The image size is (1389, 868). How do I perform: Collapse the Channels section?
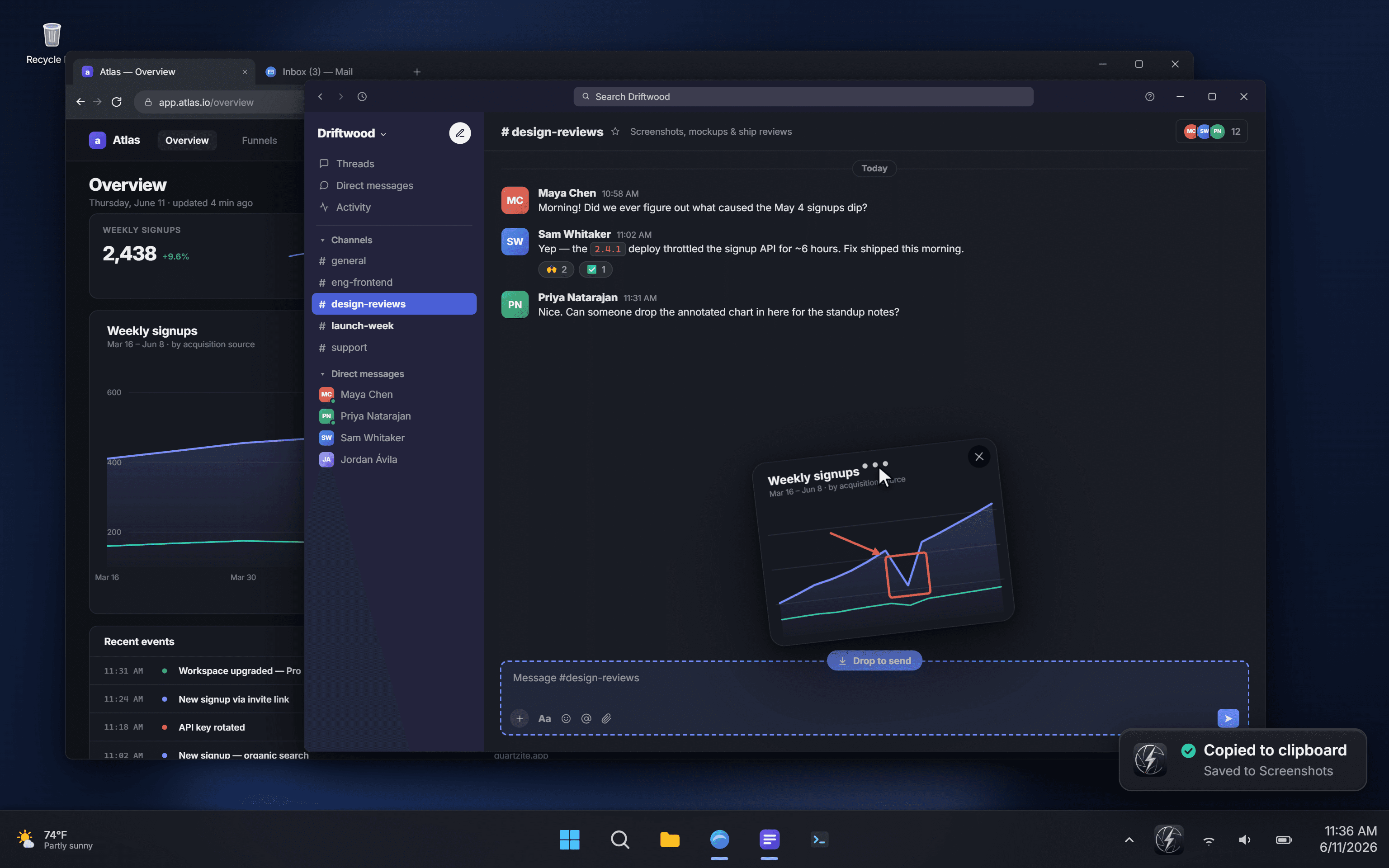[346, 240]
